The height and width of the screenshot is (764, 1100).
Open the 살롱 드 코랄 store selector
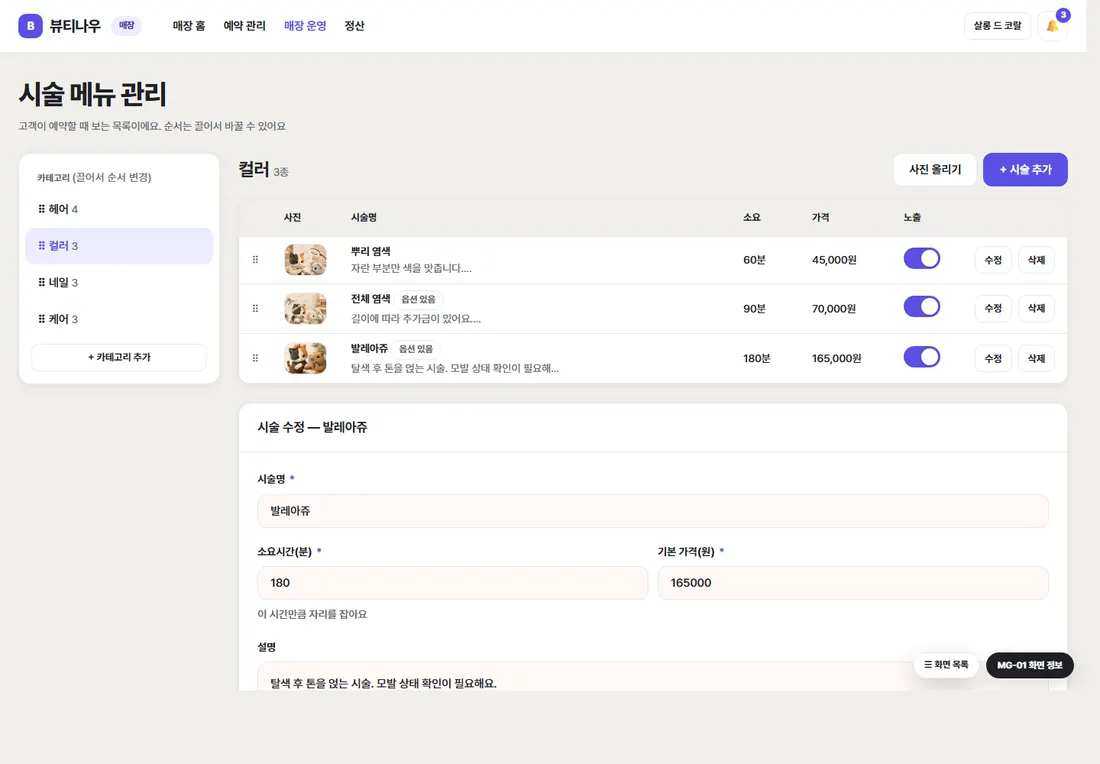click(x=997, y=26)
